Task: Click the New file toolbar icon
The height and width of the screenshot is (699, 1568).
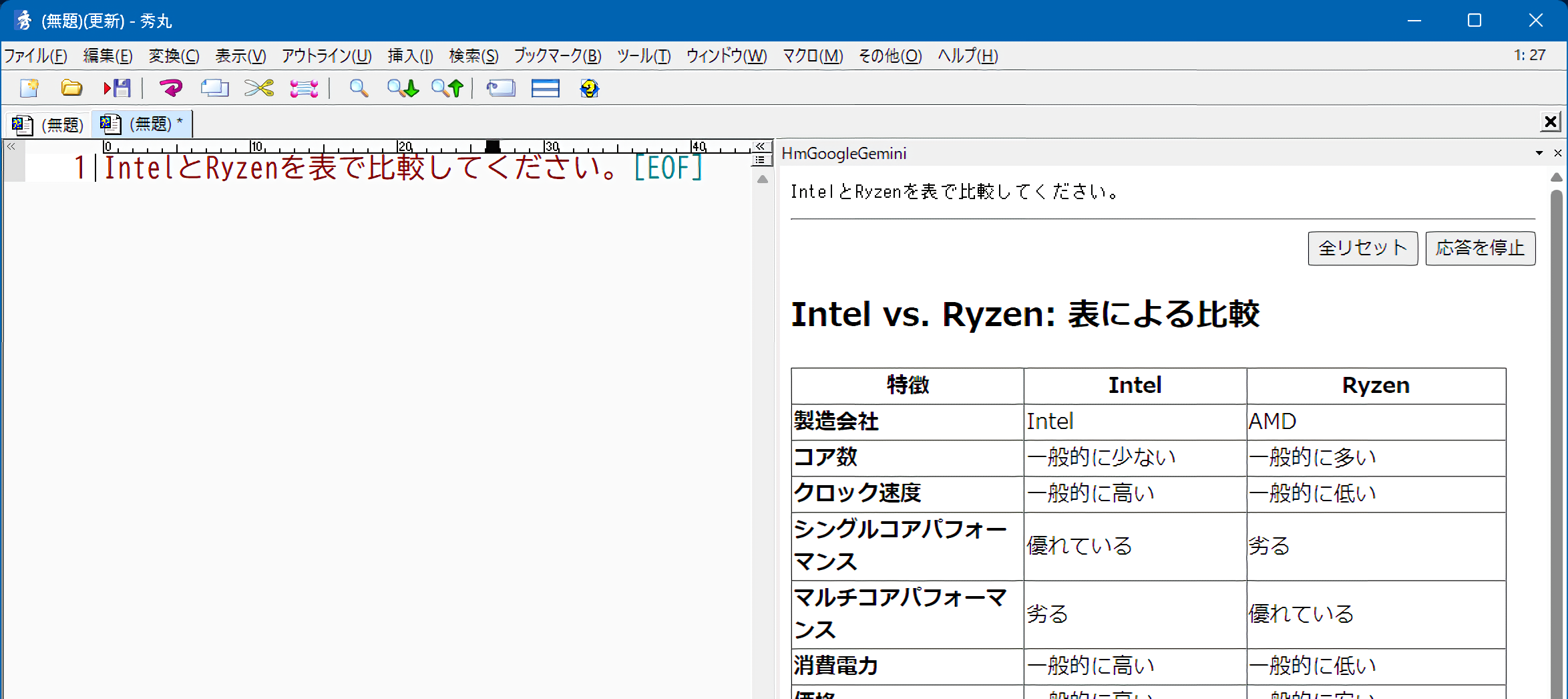Action: click(x=30, y=88)
